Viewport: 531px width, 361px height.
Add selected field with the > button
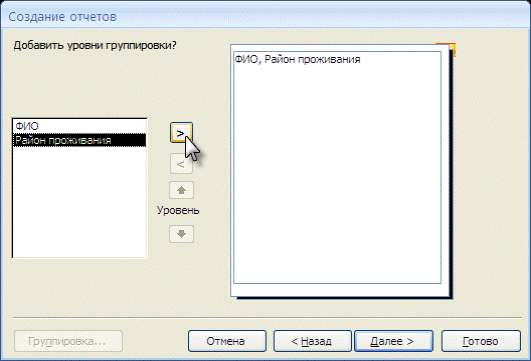181,132
